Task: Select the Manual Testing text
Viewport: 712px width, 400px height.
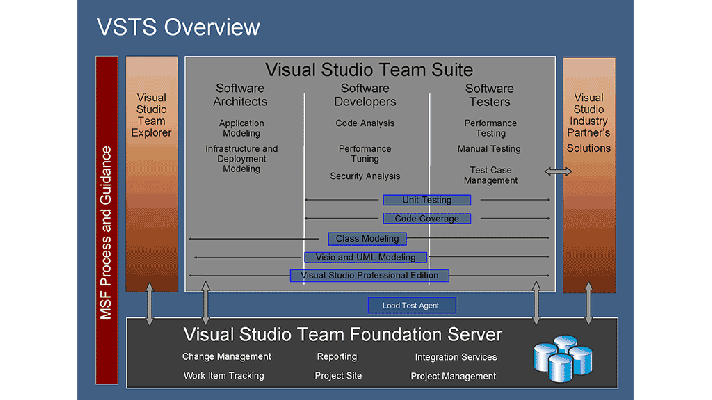Action: [489, 149]
